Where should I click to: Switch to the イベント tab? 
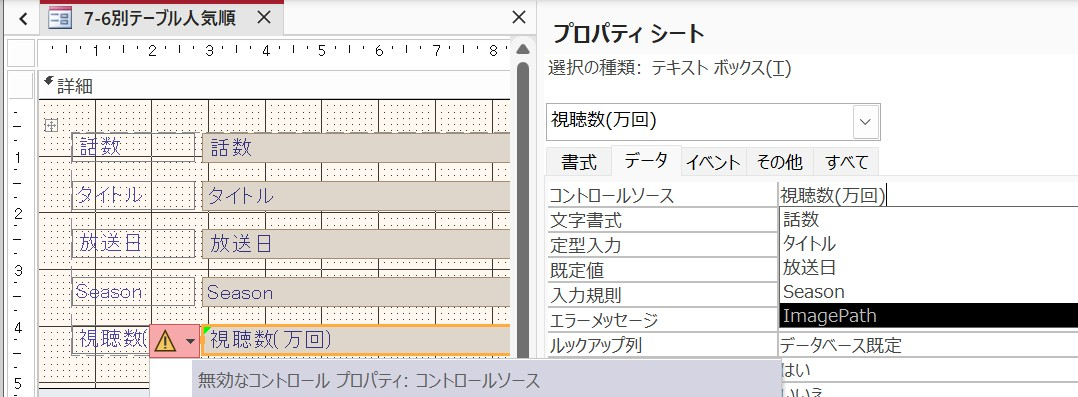[x=714, y=162]
